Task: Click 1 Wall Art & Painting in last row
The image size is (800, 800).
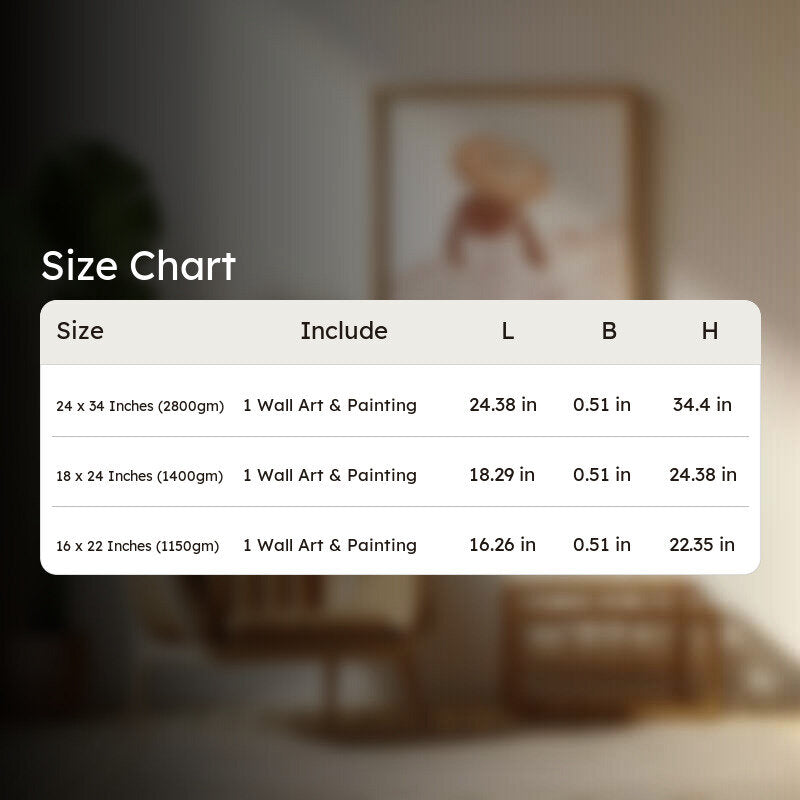Action: pos(330,545)
